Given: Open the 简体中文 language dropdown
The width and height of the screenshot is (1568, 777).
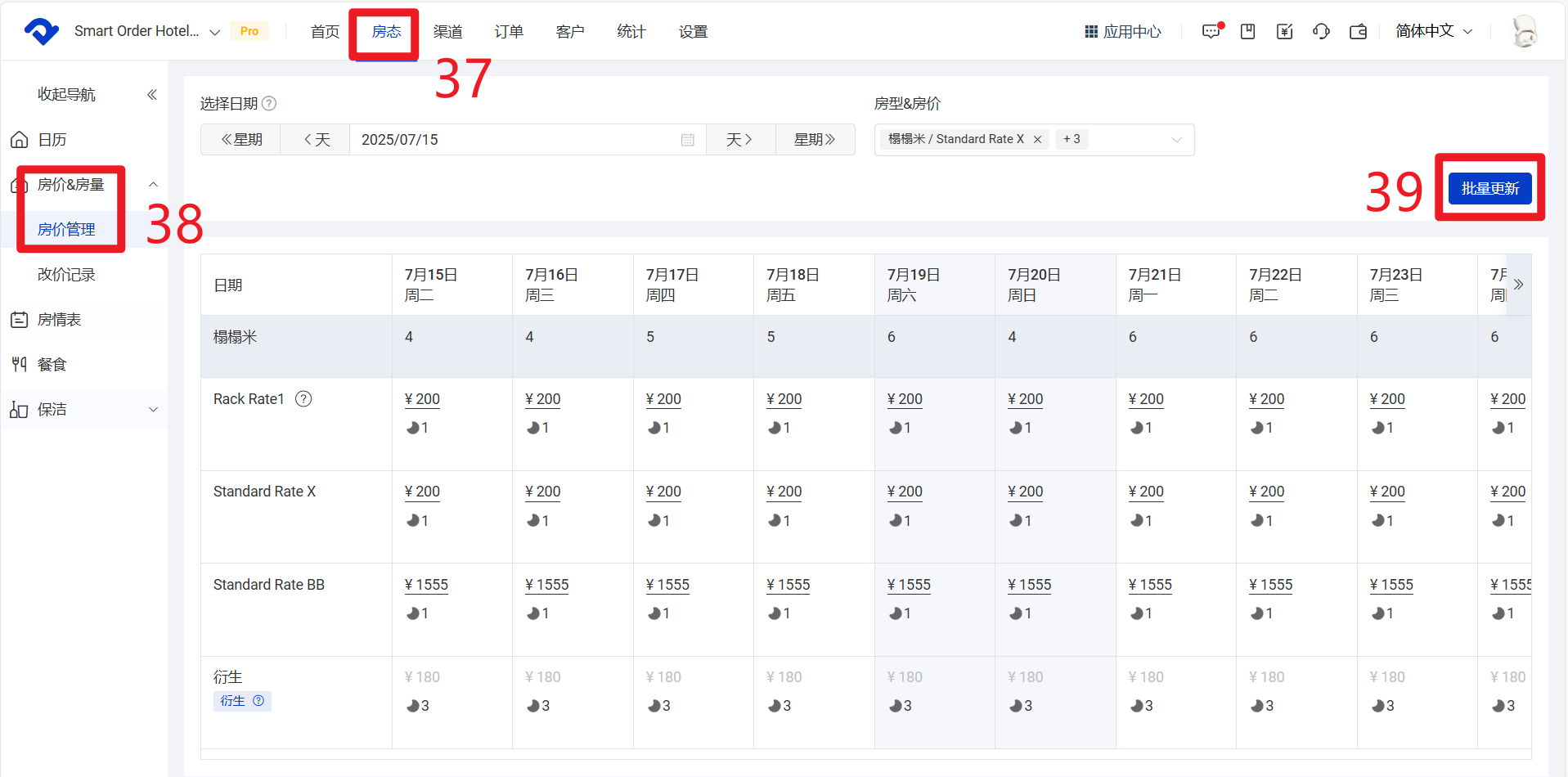Looking at the screenshot, I should (1433, 31).
